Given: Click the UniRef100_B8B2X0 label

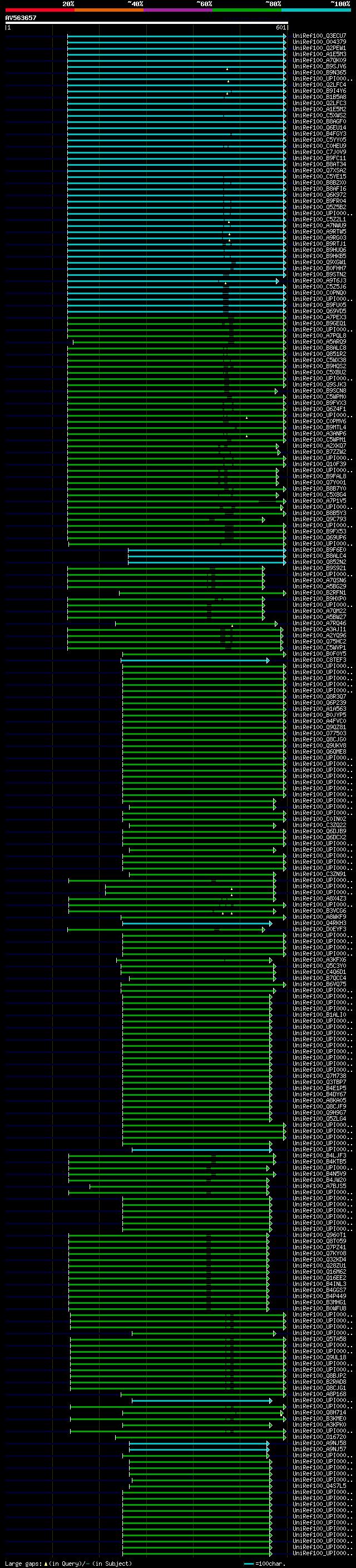Looking at the screenshot, I should pos(319,182).
